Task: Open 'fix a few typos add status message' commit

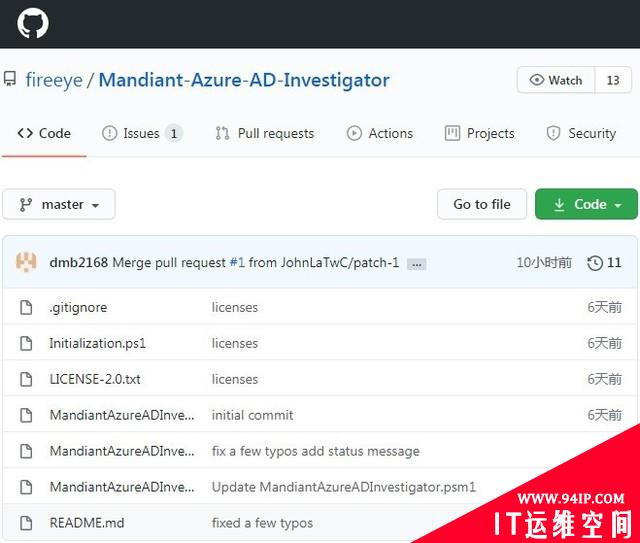Action: click(316, 451)
